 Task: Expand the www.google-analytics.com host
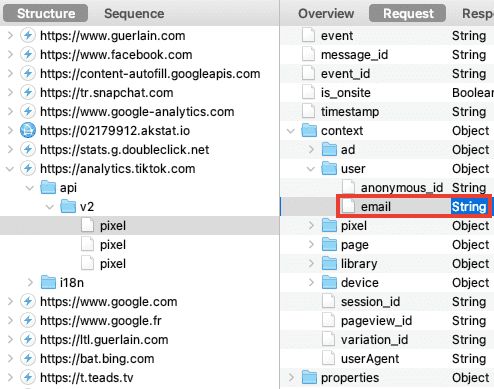10,111
